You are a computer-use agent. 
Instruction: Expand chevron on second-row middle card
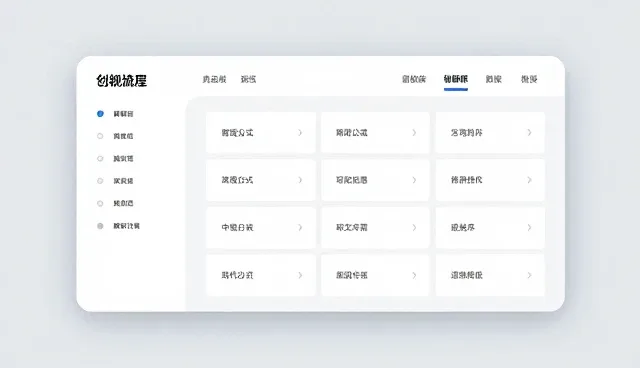point(414,180)
